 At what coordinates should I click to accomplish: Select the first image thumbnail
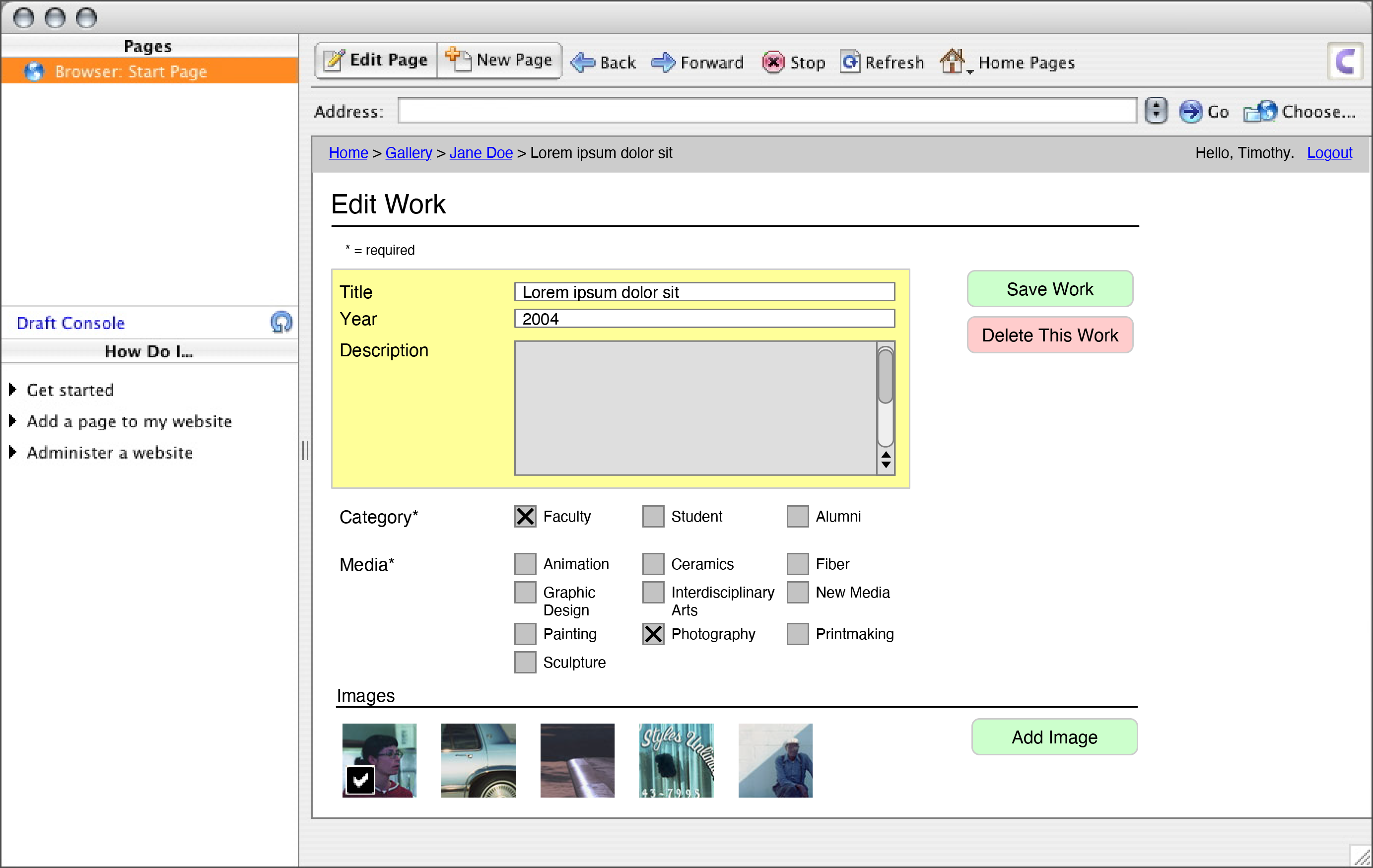pos(379,760)
